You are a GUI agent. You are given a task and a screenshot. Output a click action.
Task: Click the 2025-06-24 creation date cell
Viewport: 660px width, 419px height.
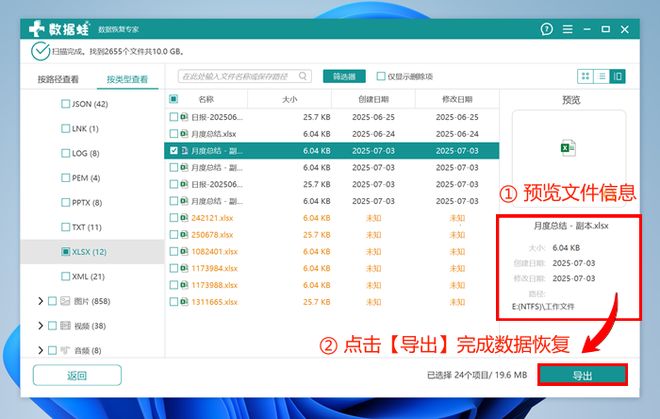(x=373, y=133)
